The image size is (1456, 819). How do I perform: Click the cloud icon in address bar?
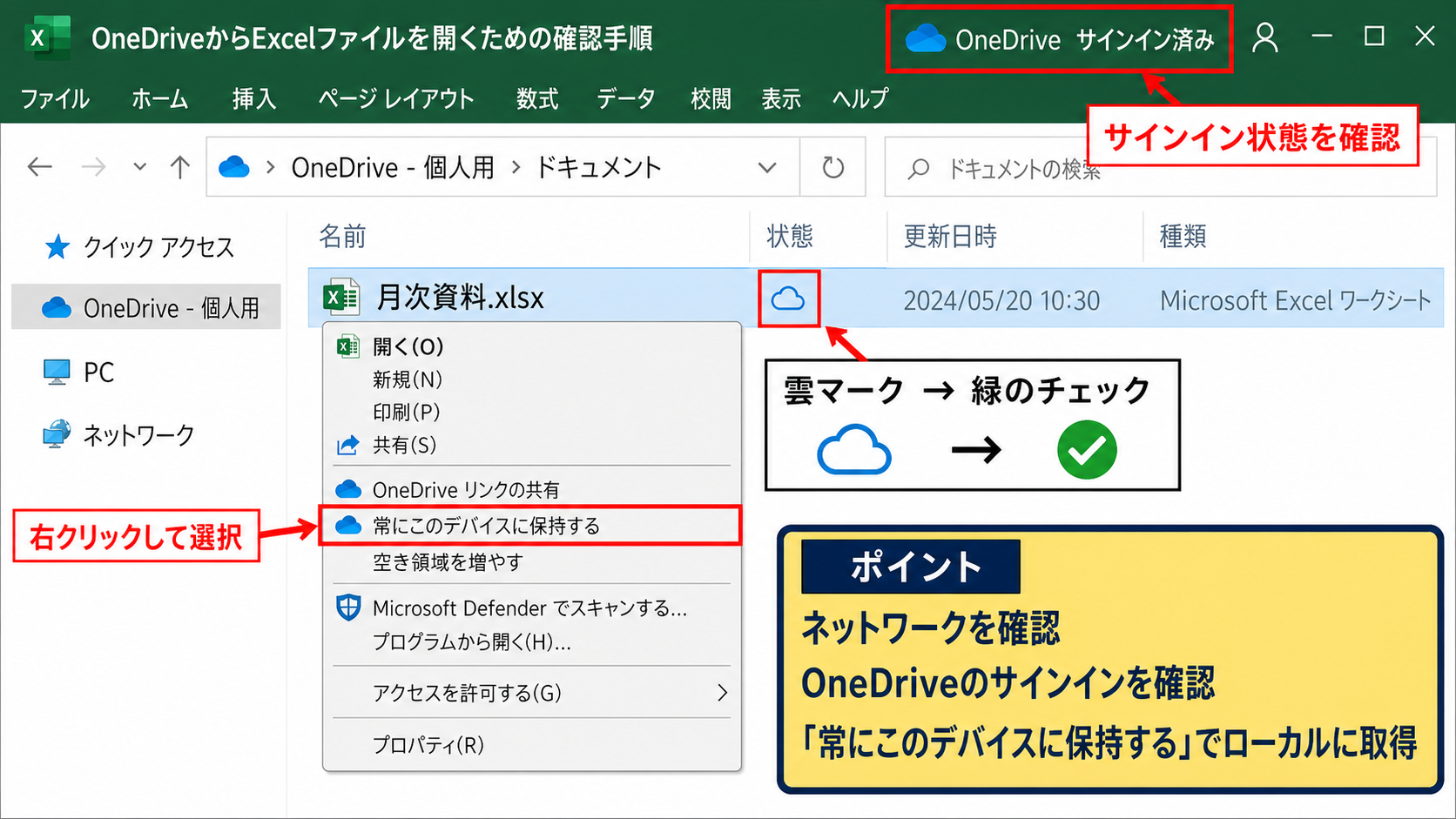coord(234,166)
